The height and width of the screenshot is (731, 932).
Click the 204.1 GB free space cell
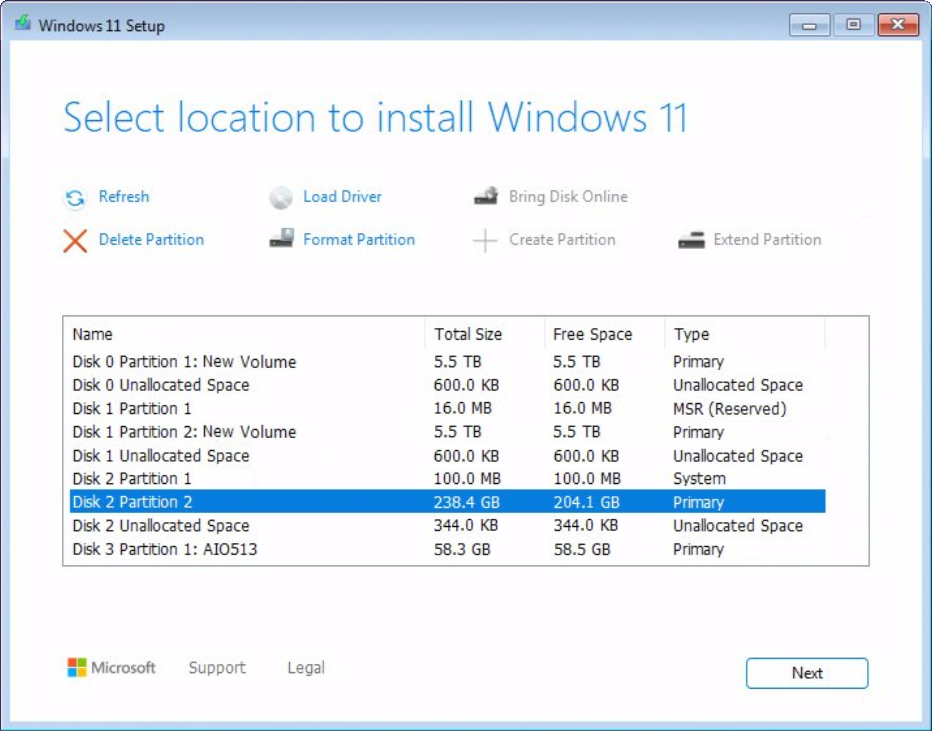coord(587,502)
